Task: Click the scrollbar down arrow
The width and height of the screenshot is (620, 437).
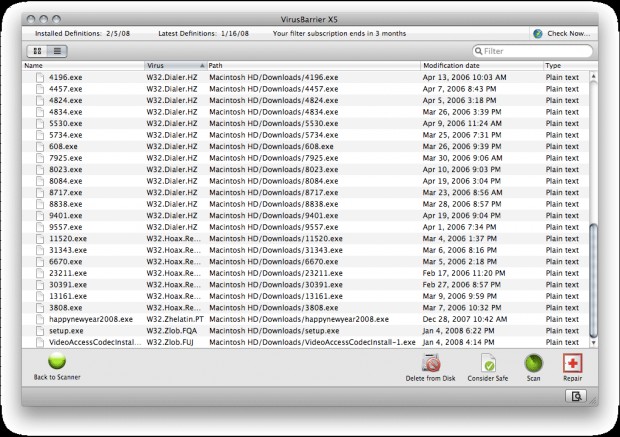Action: pyautogui.click(x=594, y=343)
